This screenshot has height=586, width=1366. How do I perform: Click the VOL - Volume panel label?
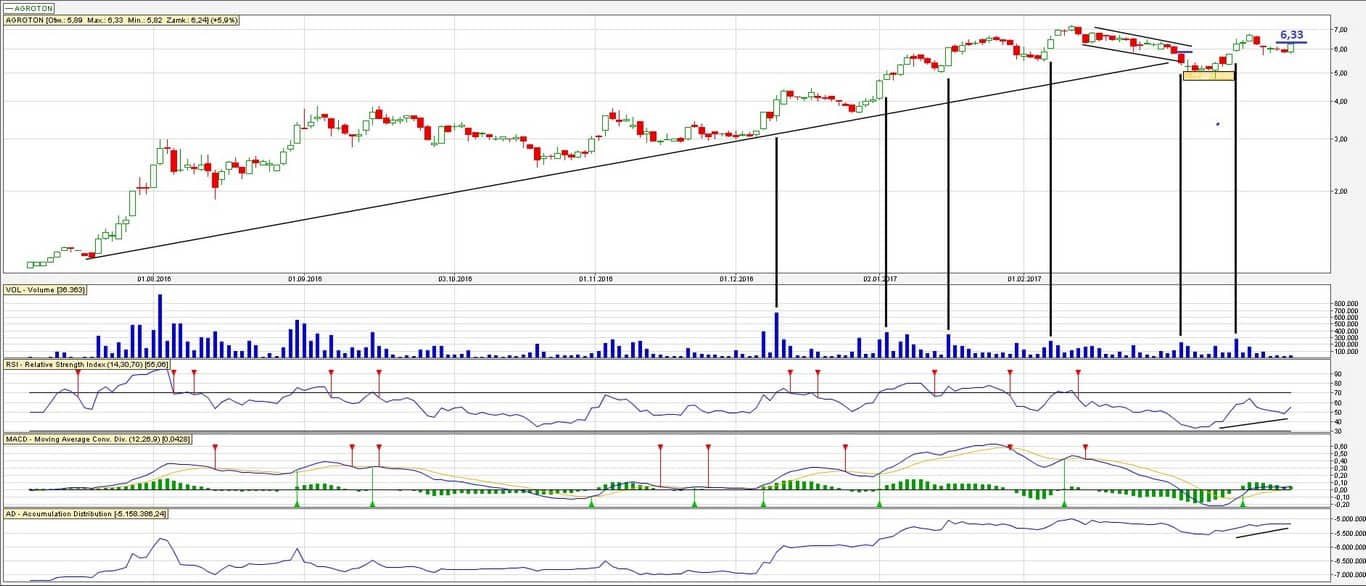click(x=45, y=290)
